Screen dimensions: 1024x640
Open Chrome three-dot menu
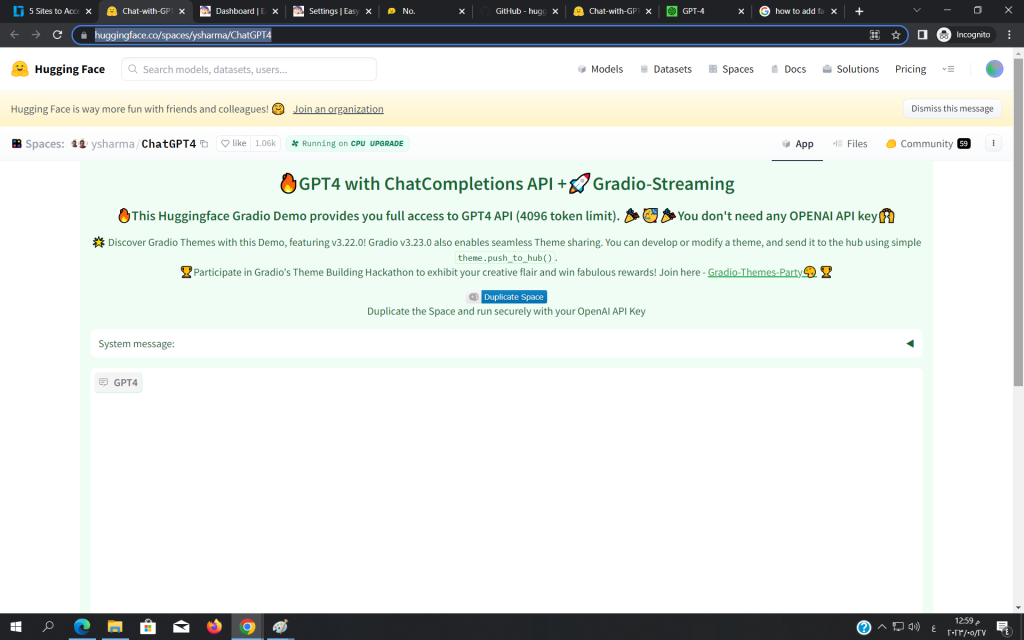click(1010, 35)
